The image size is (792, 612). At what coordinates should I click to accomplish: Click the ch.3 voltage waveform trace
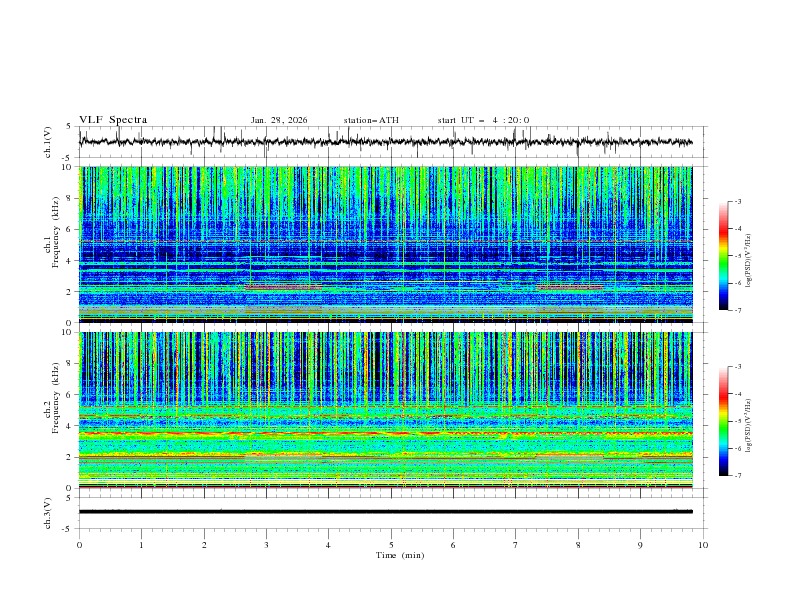(385, 512)
